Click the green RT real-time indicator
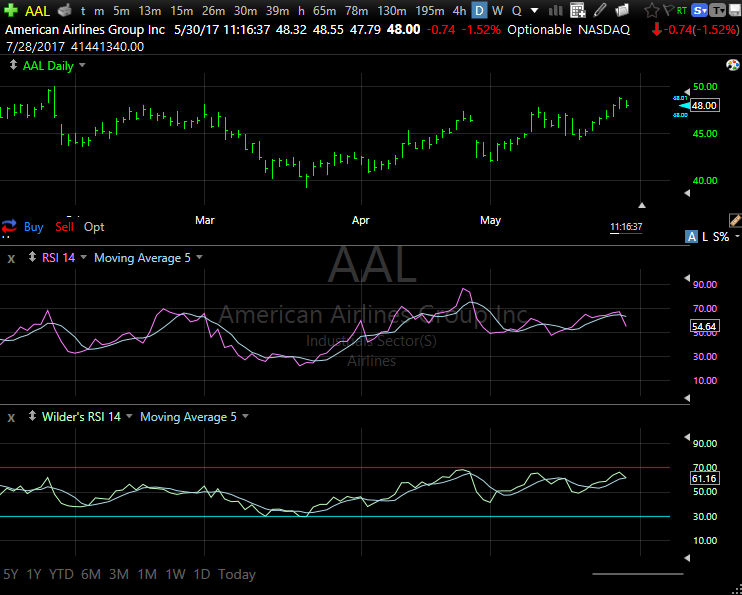The height and width of the screenshot is (595, 742). point(682,10)
